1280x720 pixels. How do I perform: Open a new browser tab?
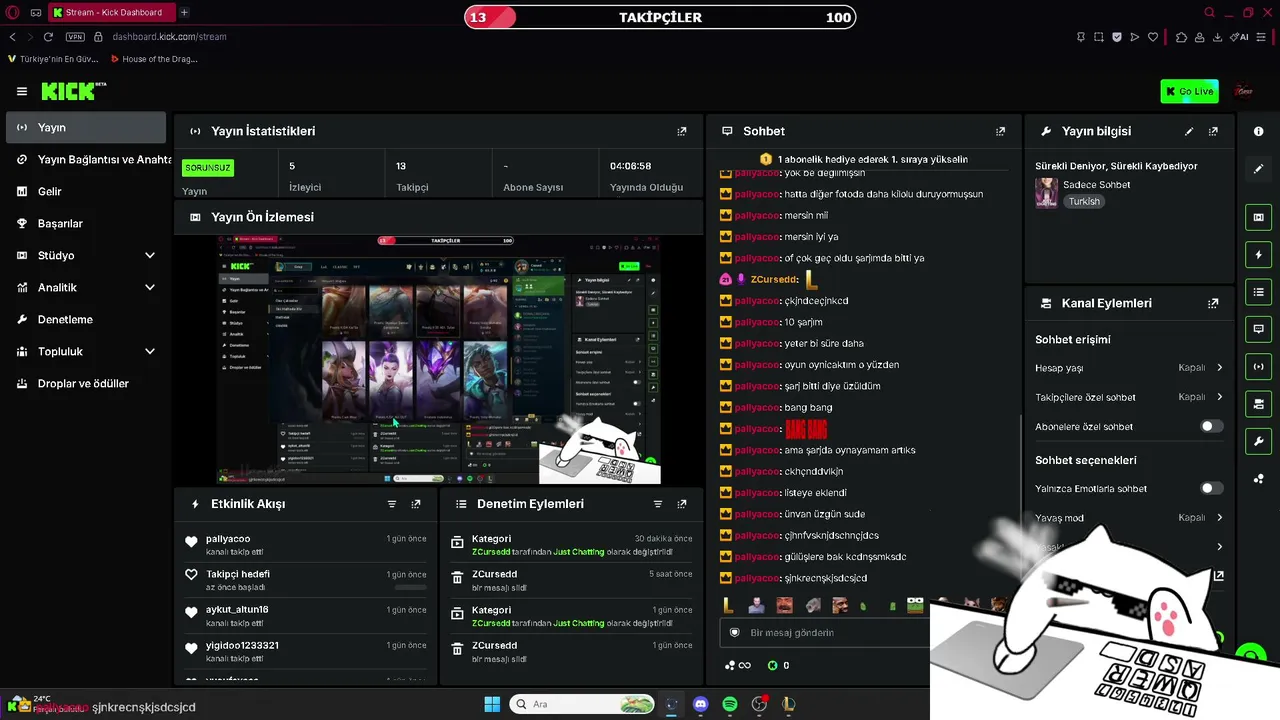[184, 13]
